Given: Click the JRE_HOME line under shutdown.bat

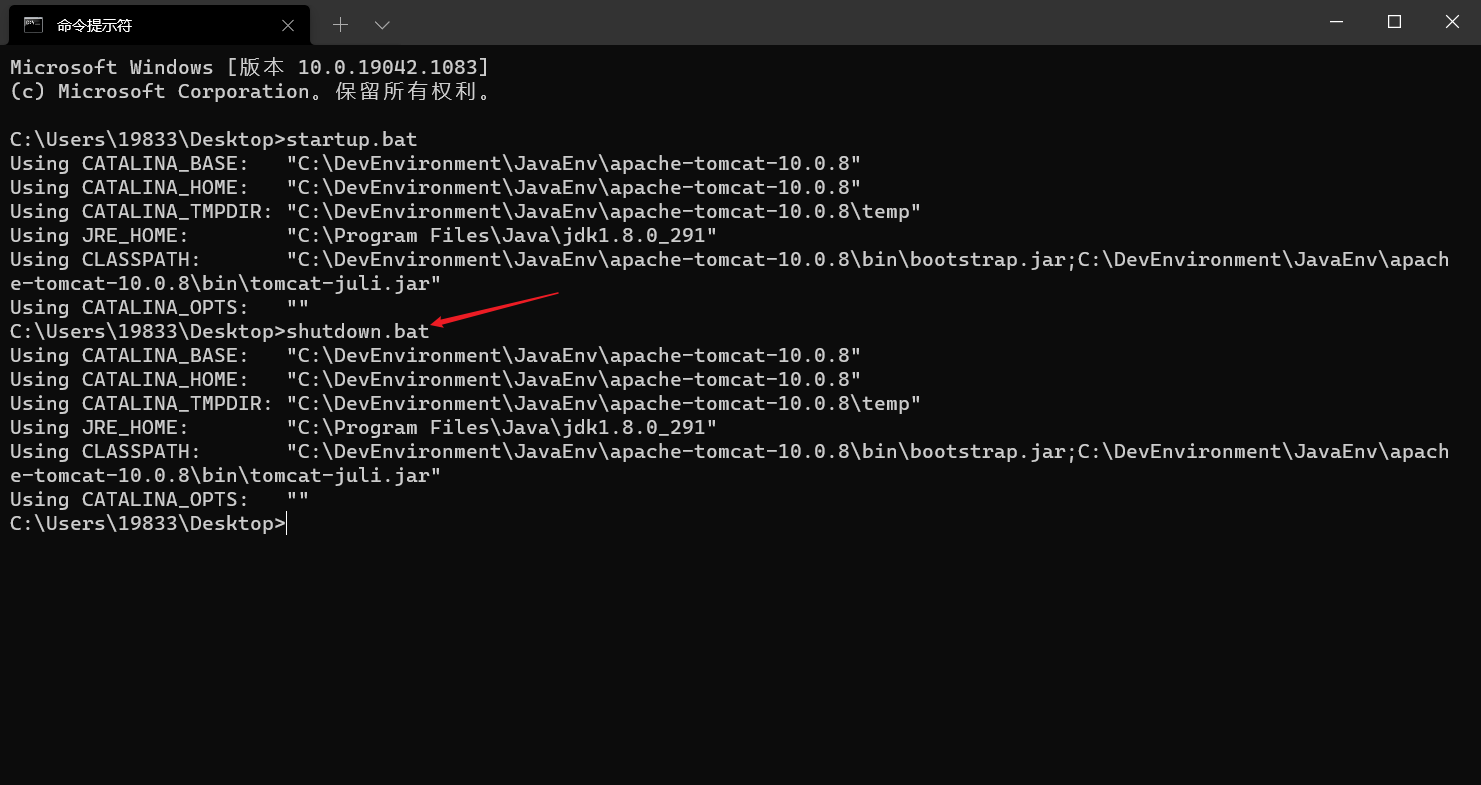Looking at the screenshot, I should pyautogui.click(x=363, y=427).
